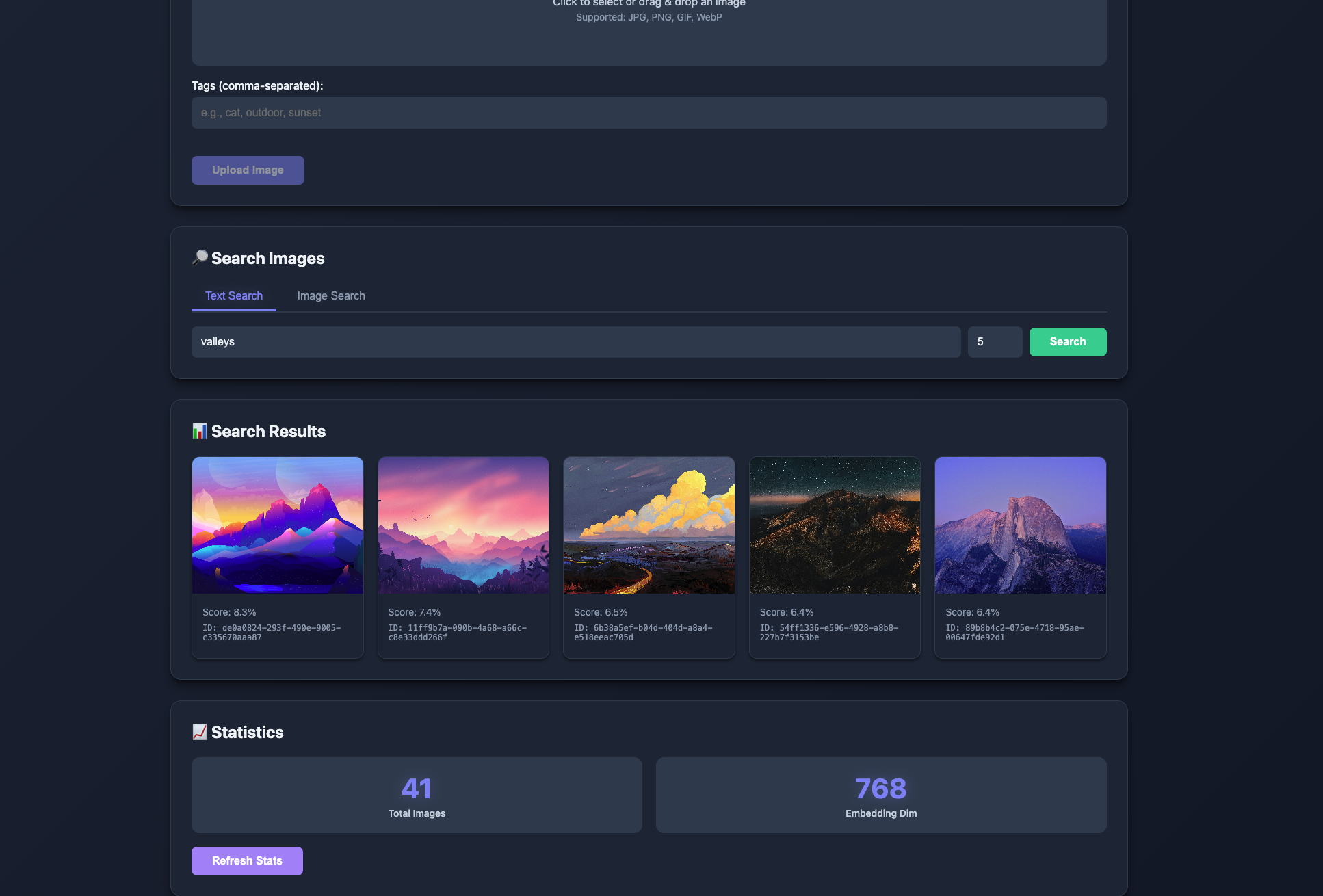This screenshot has height=896, width=1323.
Task: Click the chart icon next to Statistics heading
Action: pos(199,731)
